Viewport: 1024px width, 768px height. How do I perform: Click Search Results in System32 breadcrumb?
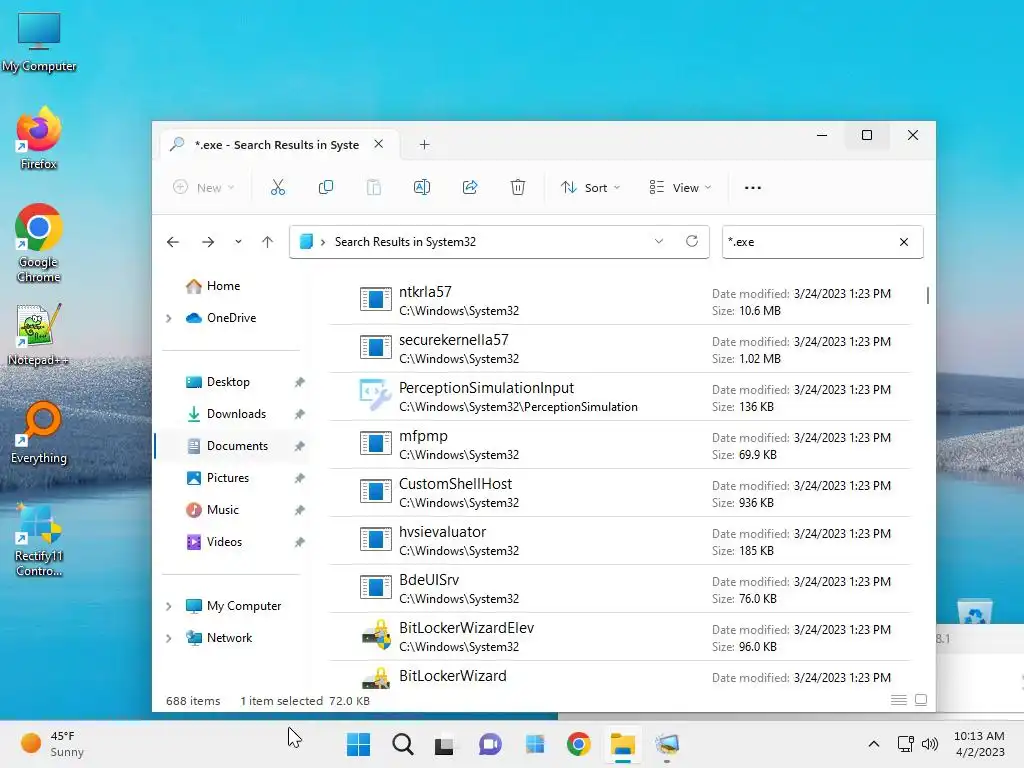point(405,242)
